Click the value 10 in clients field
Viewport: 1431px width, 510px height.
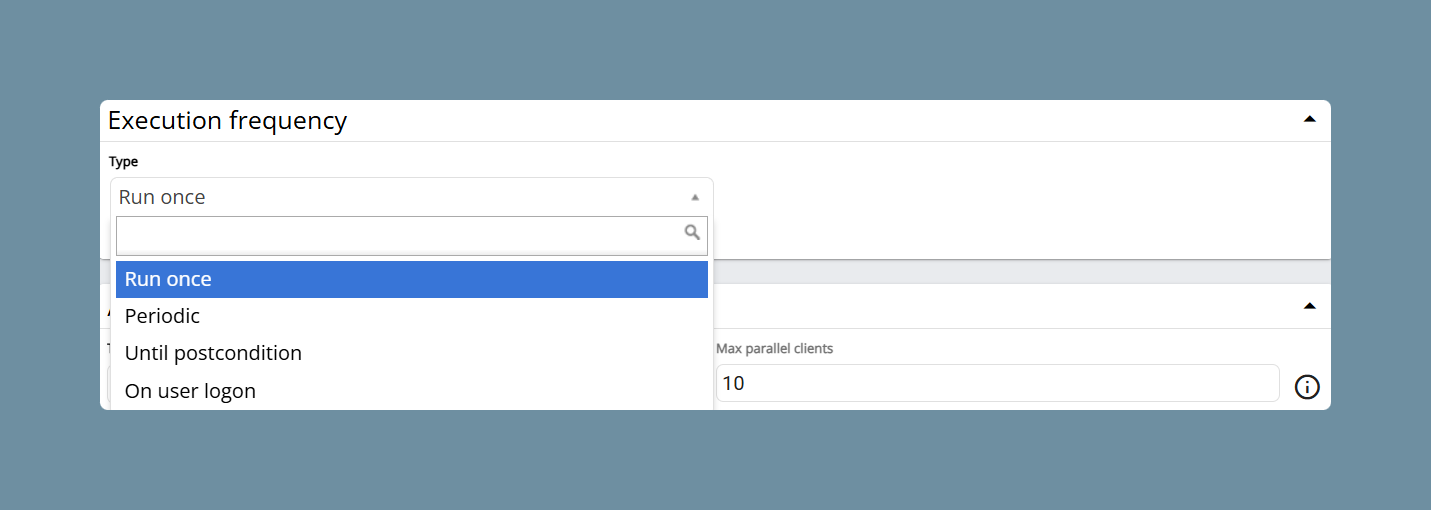point(733,383)
